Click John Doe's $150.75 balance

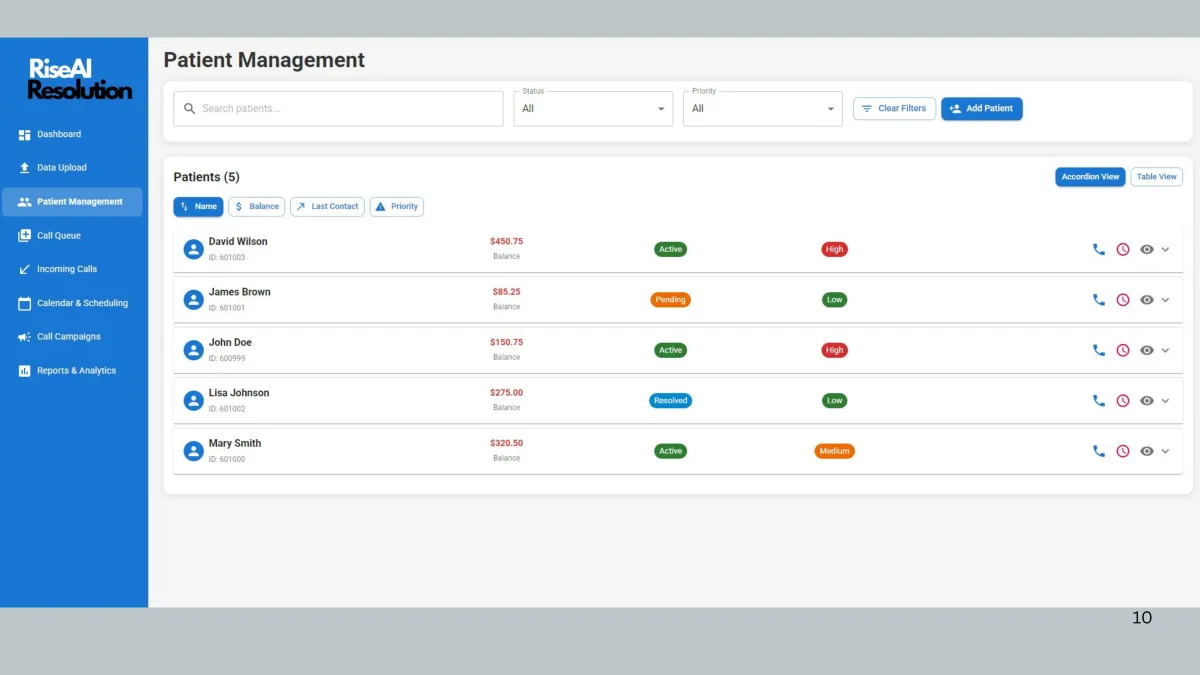click(506, 342)
